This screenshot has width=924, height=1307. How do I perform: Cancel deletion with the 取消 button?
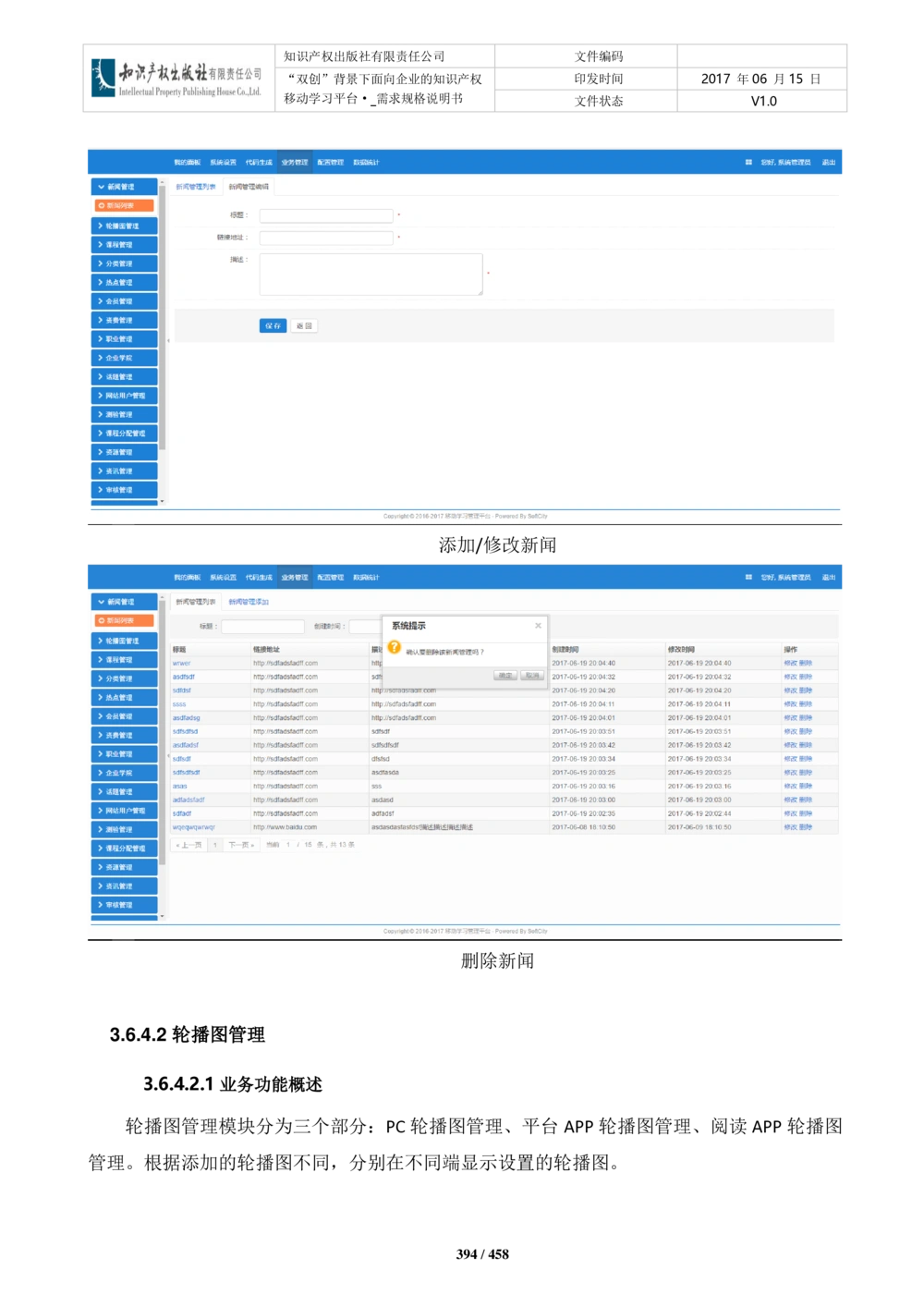tap(532, 676)
